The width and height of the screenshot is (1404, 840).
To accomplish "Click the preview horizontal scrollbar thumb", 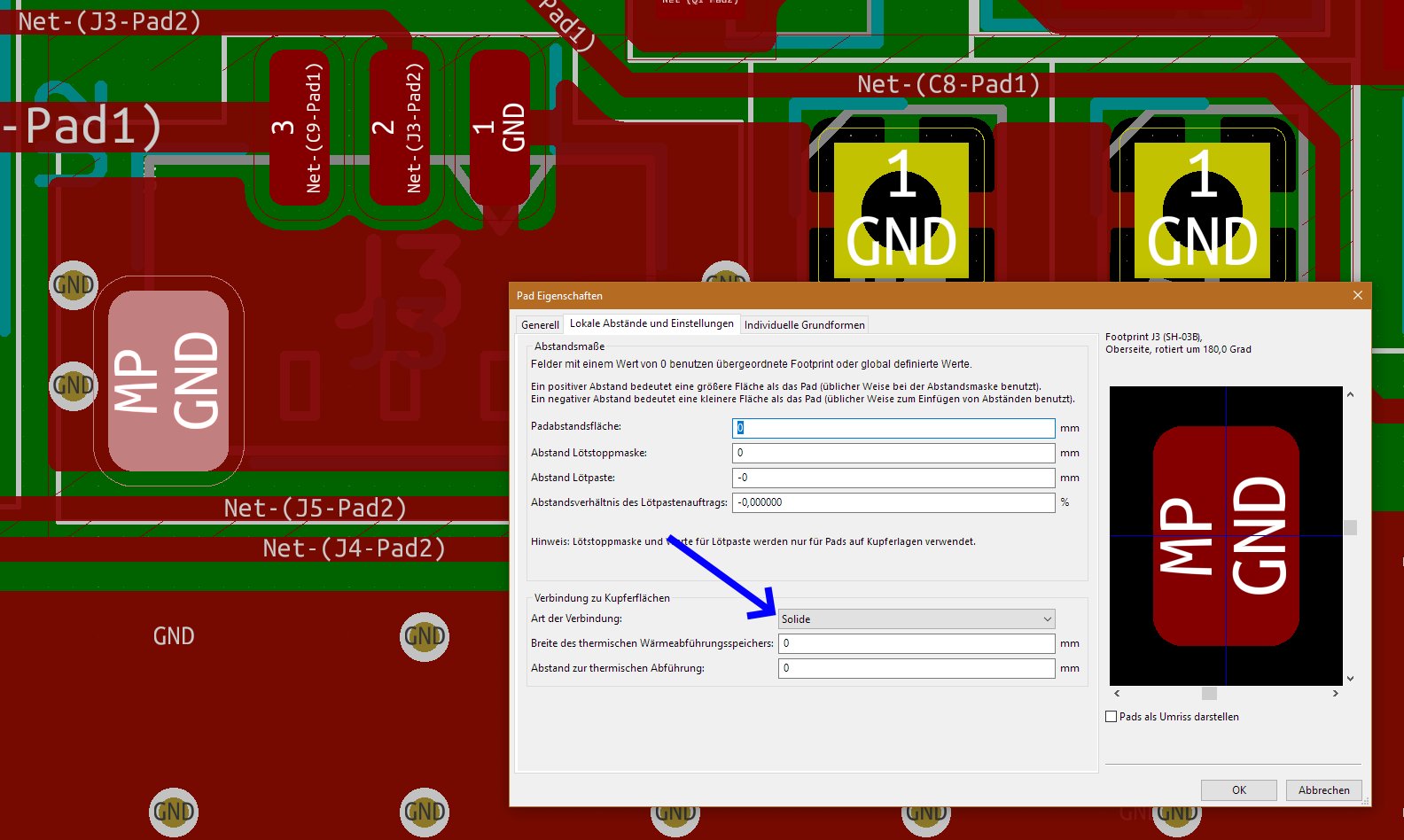I will (x=1209, y=693).
